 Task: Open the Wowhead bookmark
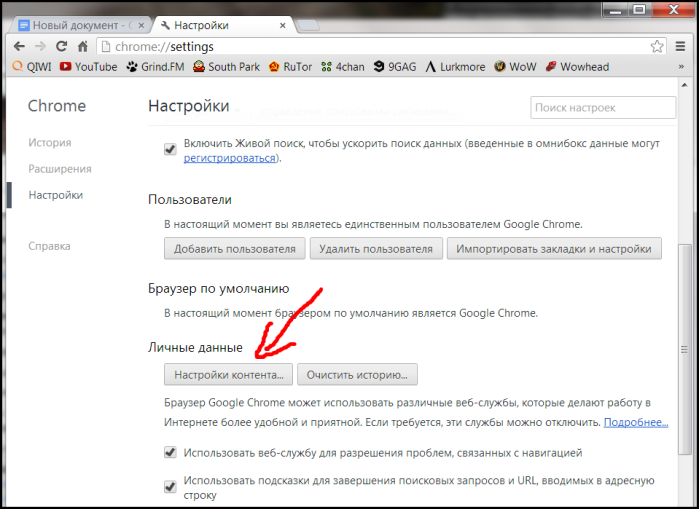point(577,67)
